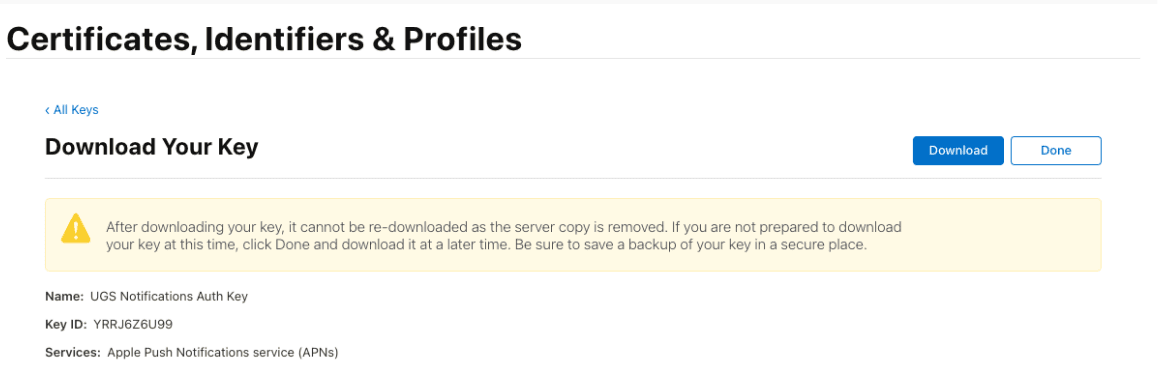Click the Key ID: field label
This screenshot has height=389, width=1162.
(67, 325)
